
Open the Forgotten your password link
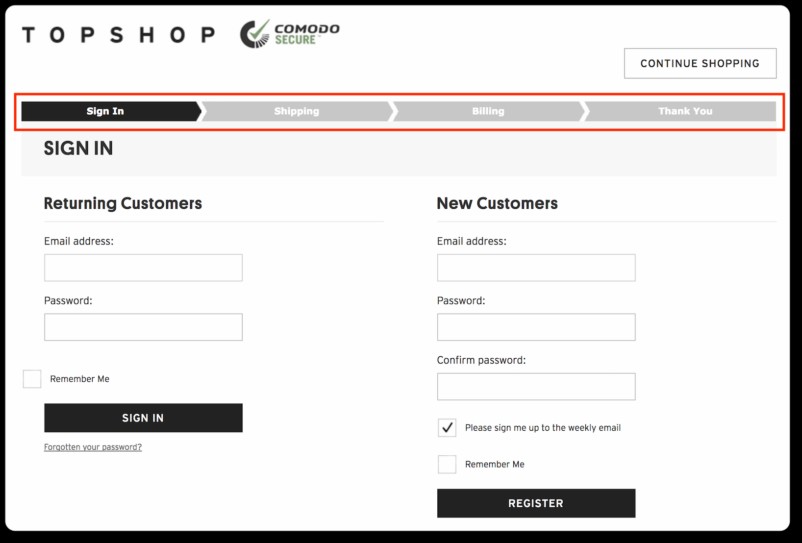click(x=93, y=447)
